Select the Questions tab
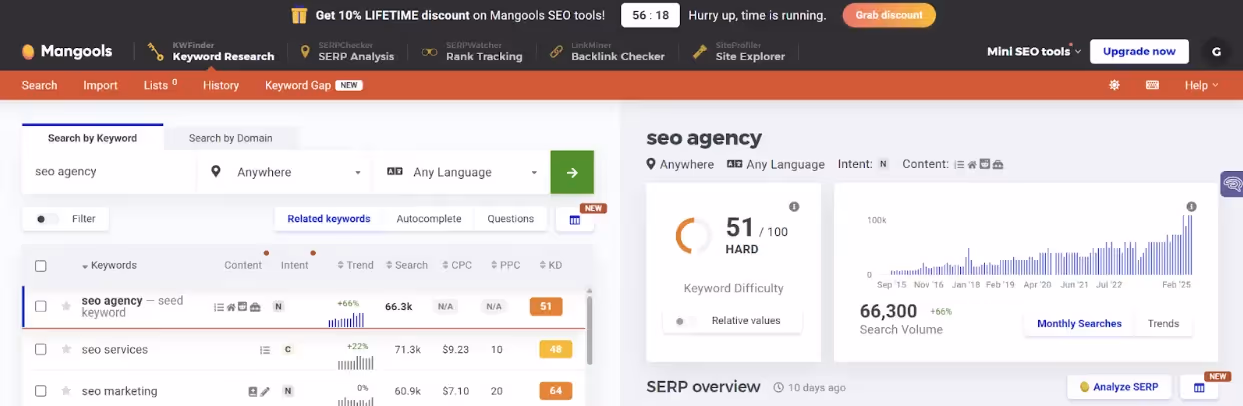The height and width of the screenshot is (406, 1243). [x=511, y=219]
